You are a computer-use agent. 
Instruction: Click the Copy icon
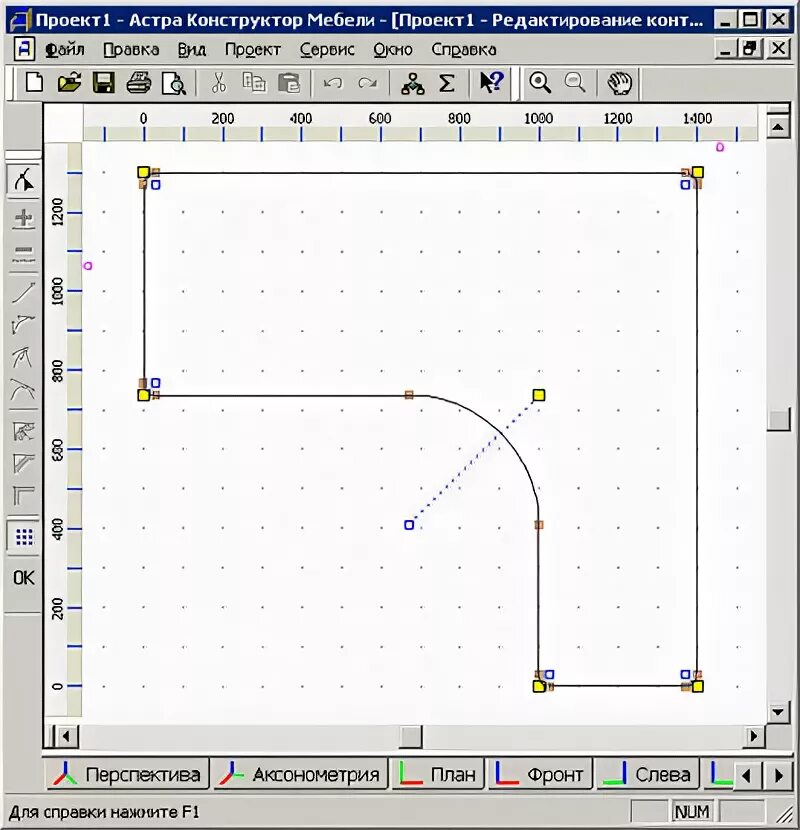pos(254,83)
